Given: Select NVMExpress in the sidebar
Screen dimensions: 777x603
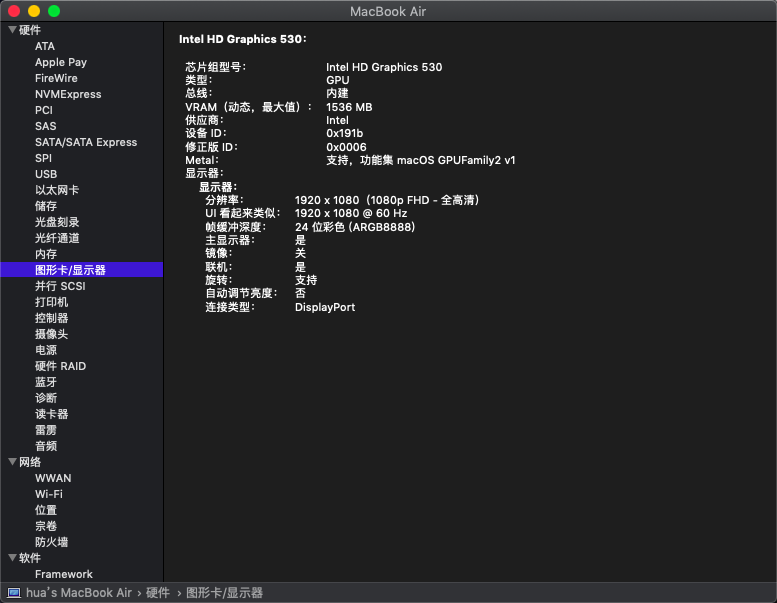Looking at the screenshot, I should [68, 94].
